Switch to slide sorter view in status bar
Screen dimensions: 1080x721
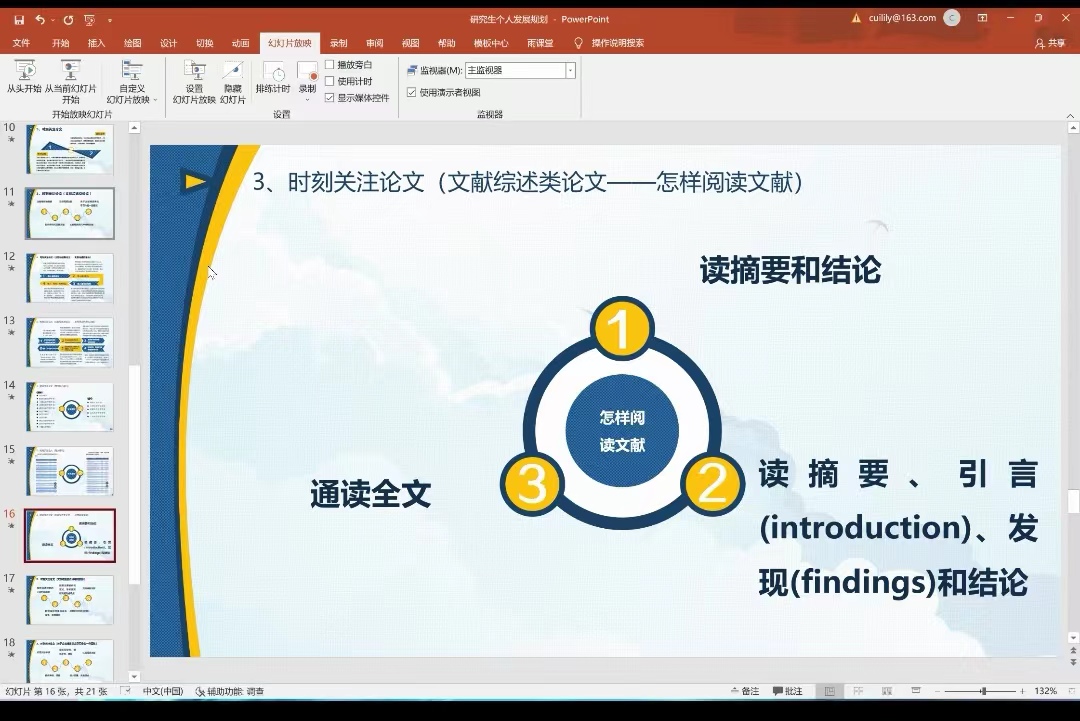click(x=857, y=691)
